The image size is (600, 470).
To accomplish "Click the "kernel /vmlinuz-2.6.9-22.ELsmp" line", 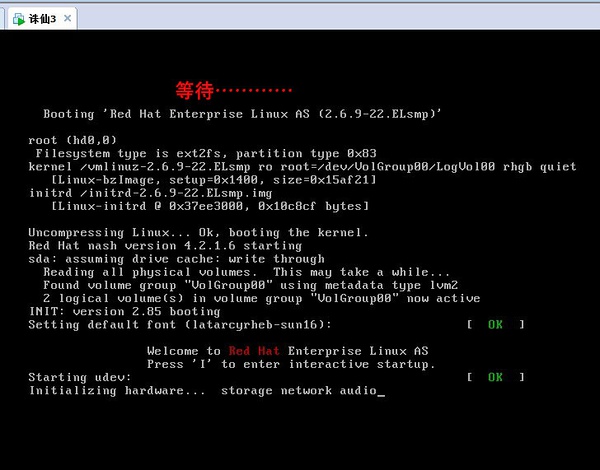I will tap(302, 166).
